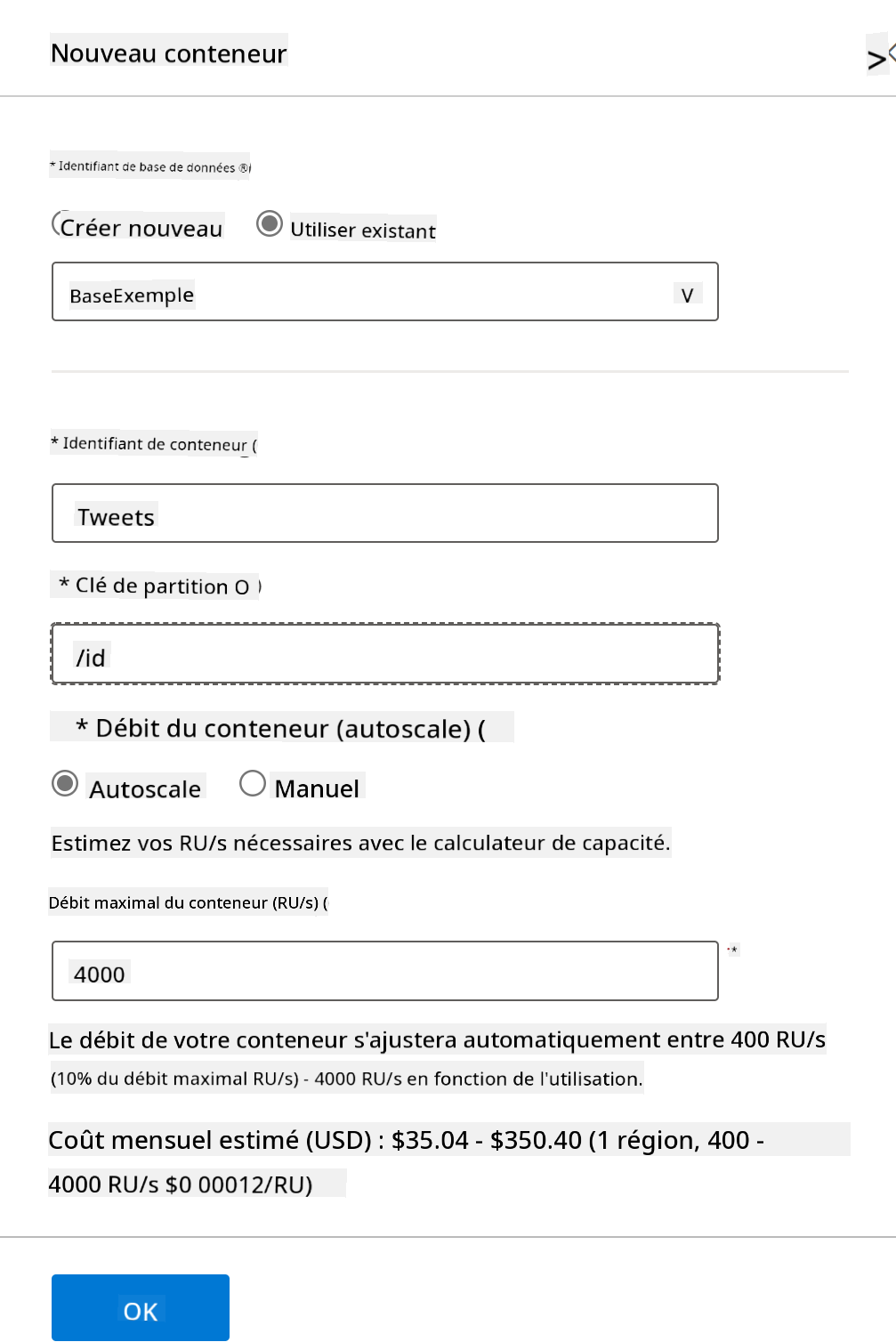
Task: Click the Nouveau conteneur title
Action: coord(169,53)
